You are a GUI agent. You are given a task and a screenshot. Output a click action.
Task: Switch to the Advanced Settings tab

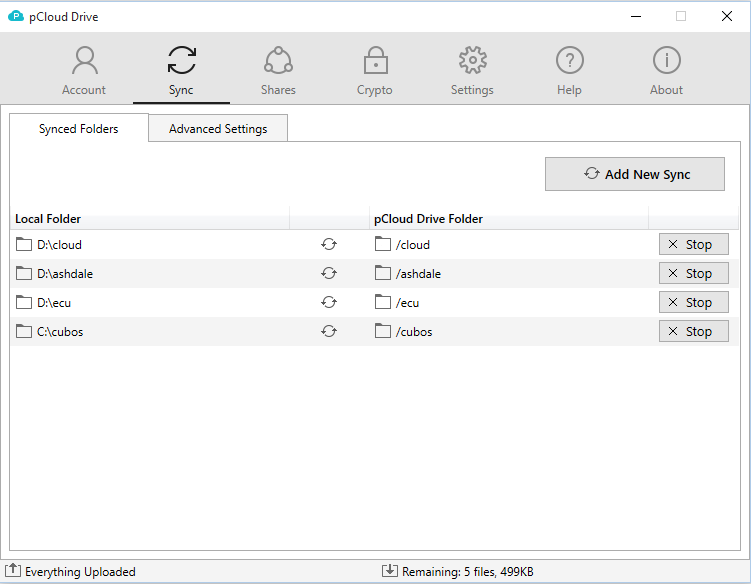click(218, 128)
